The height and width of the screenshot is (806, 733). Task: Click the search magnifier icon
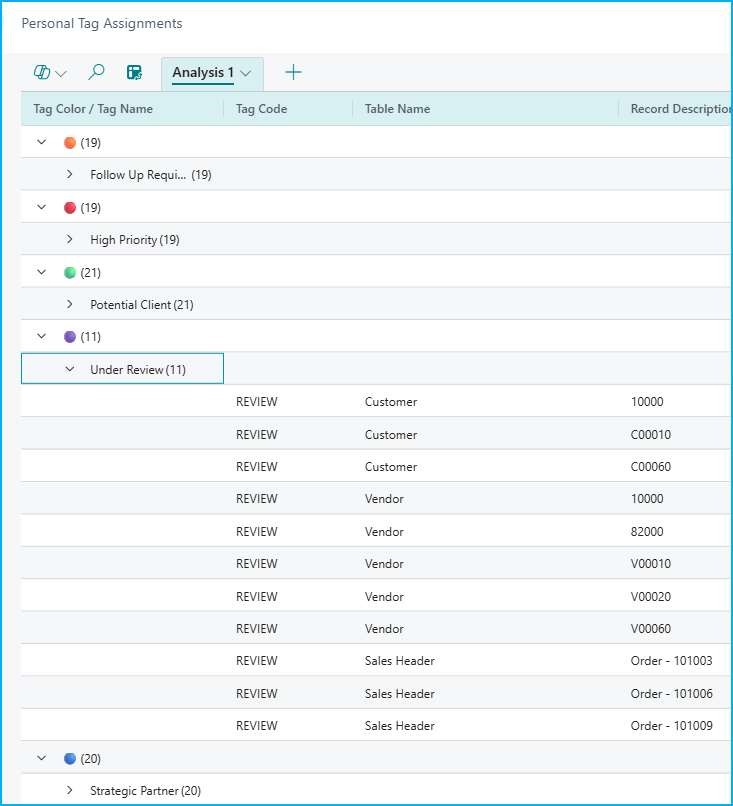pyautogui.click(x=97, y=72)
